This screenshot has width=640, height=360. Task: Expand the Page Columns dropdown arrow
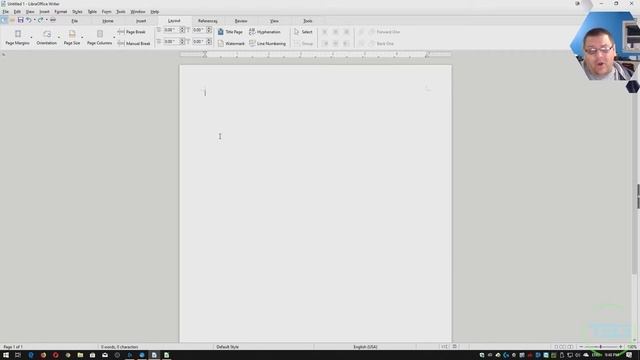point(114,38)
